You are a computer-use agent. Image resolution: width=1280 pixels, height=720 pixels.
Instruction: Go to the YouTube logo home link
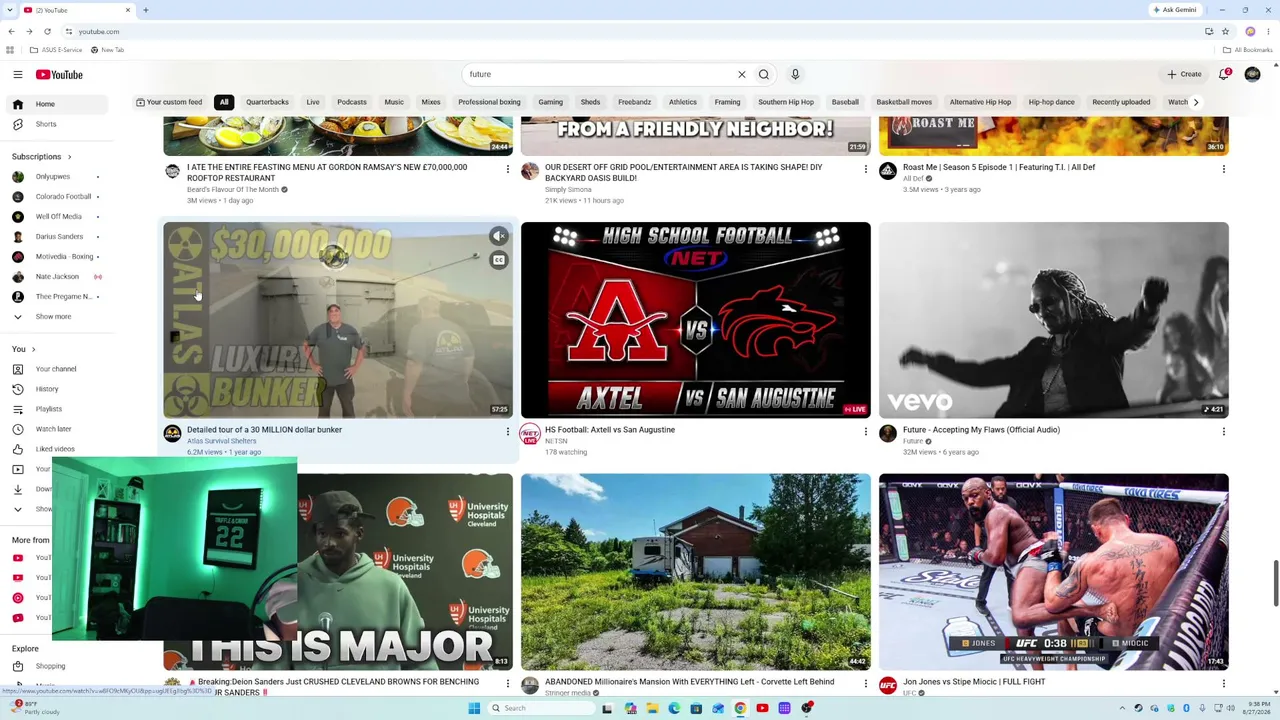[x=59, y=74]
